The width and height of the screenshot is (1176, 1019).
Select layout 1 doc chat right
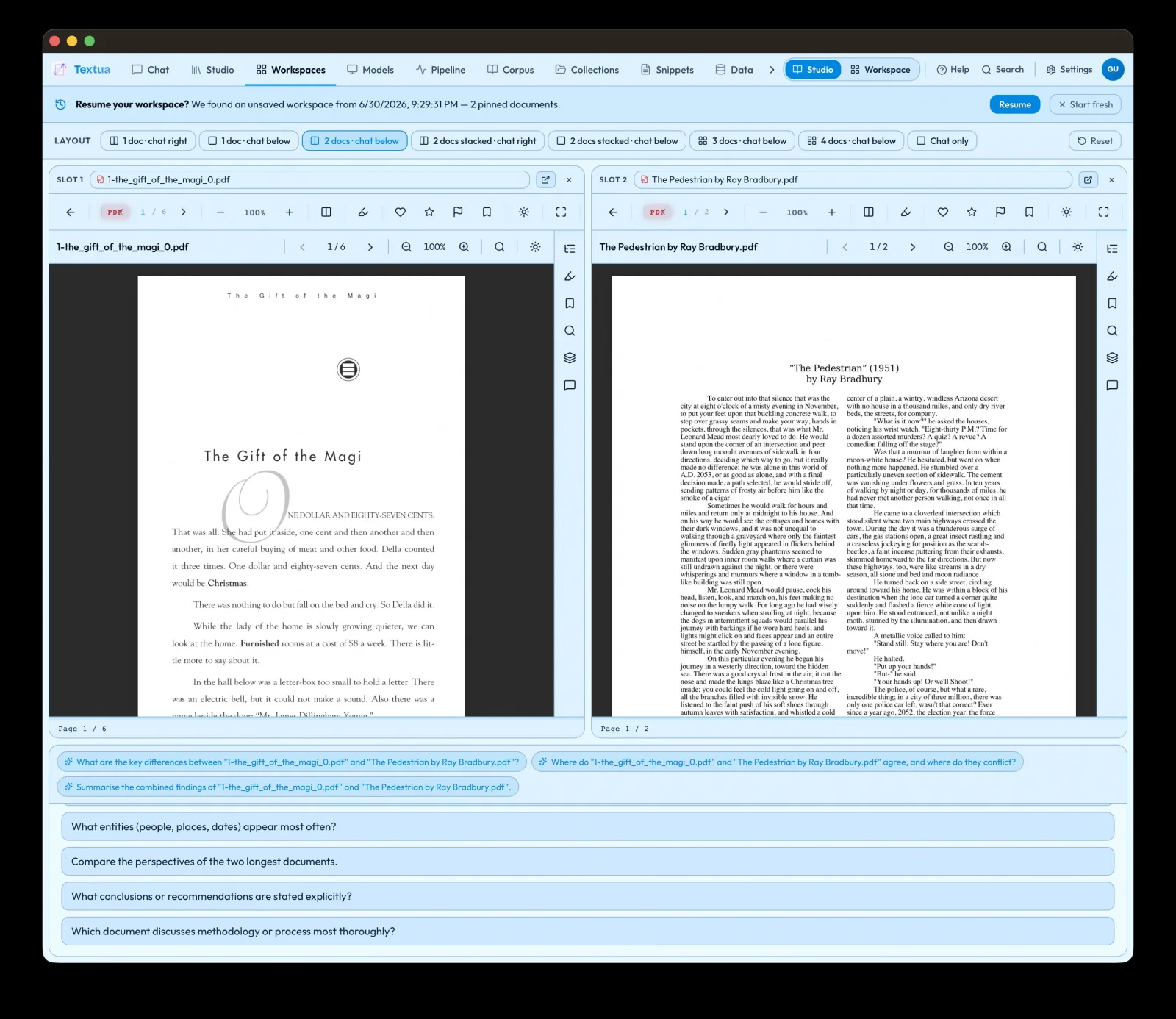tap(148, 141)
